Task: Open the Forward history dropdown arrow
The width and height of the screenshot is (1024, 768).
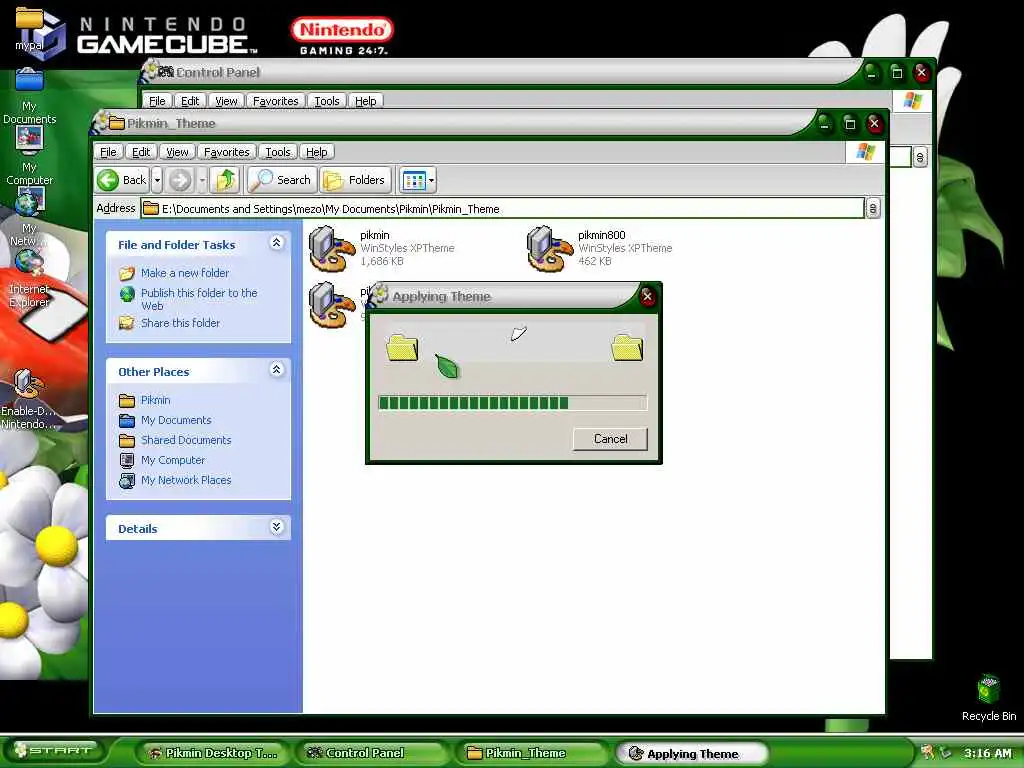Action: 202,180
